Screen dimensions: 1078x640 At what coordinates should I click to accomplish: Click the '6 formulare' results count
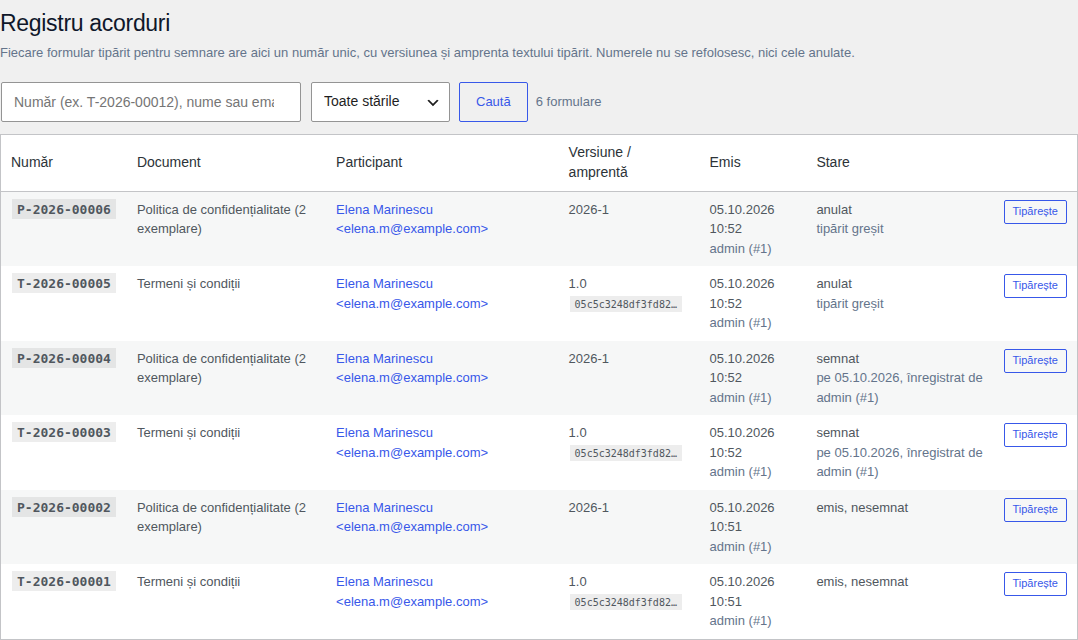click(x=569, y=102)
